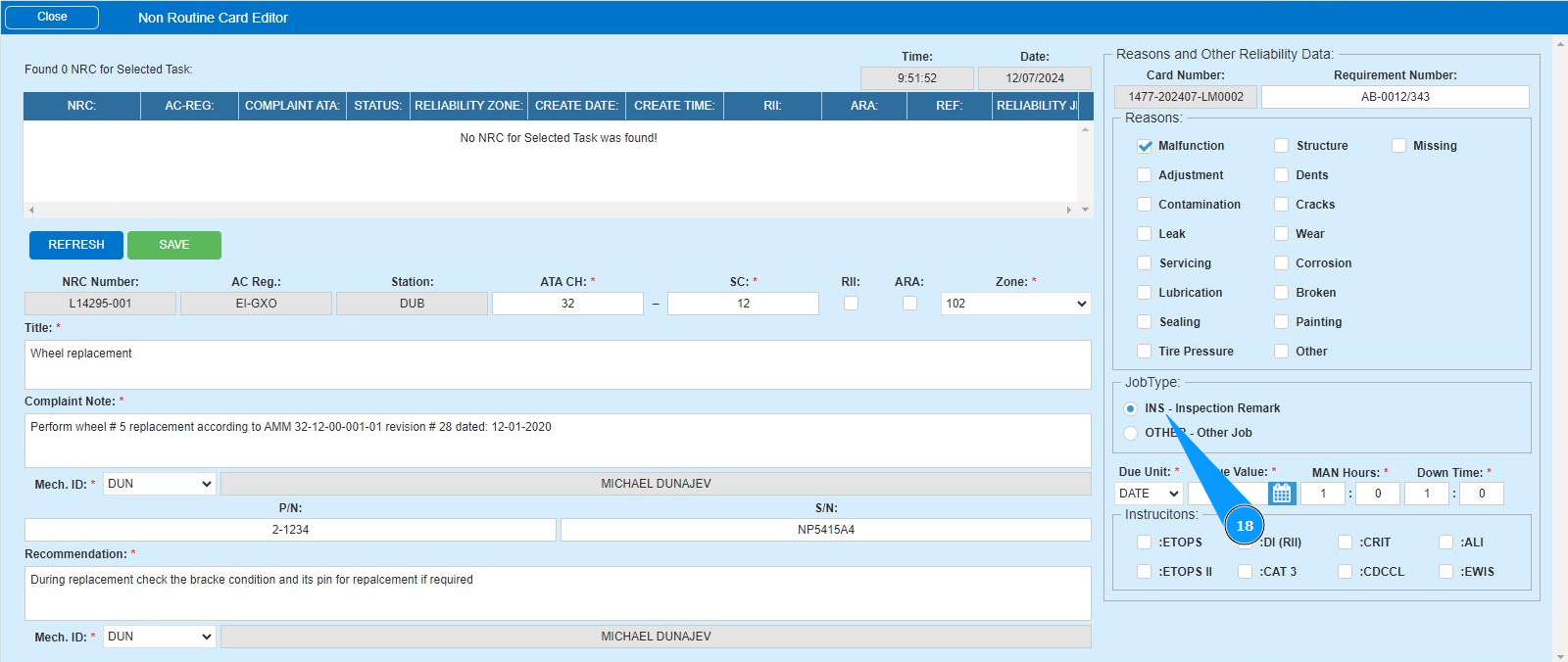
Task: Select OTHER - Other Job radio option
Action: click(1131, 433)
